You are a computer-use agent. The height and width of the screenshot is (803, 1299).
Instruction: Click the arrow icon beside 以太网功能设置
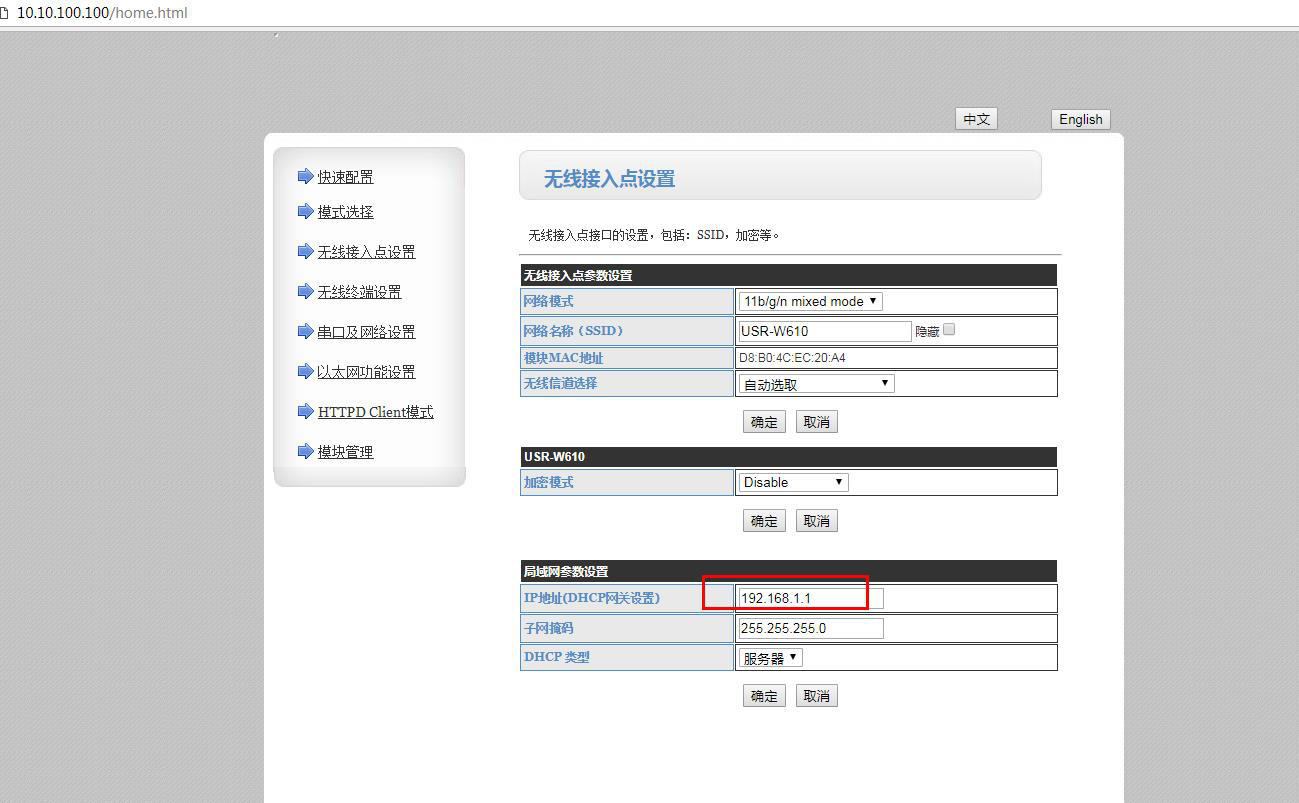[305, 371]
